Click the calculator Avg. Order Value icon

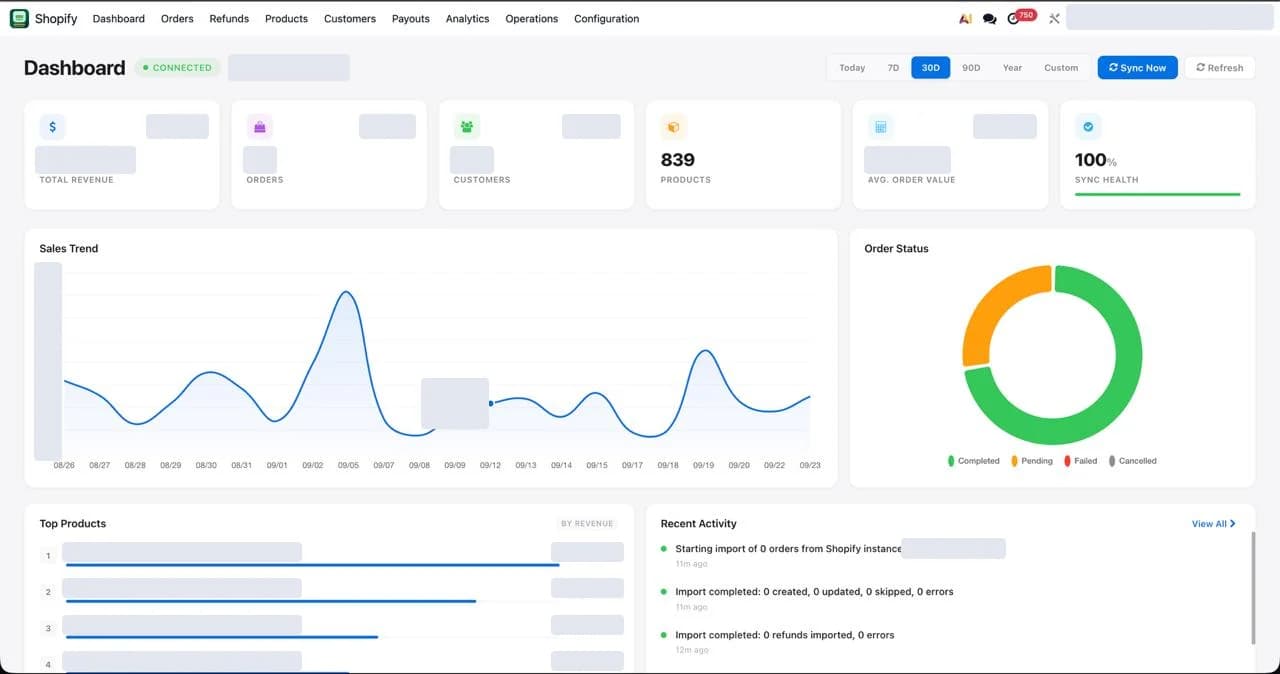point(881,127)
